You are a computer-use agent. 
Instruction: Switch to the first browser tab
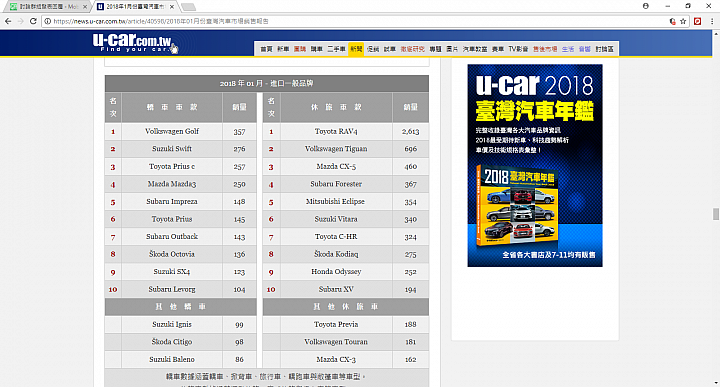pyautogui.click(x=47, y=6)
